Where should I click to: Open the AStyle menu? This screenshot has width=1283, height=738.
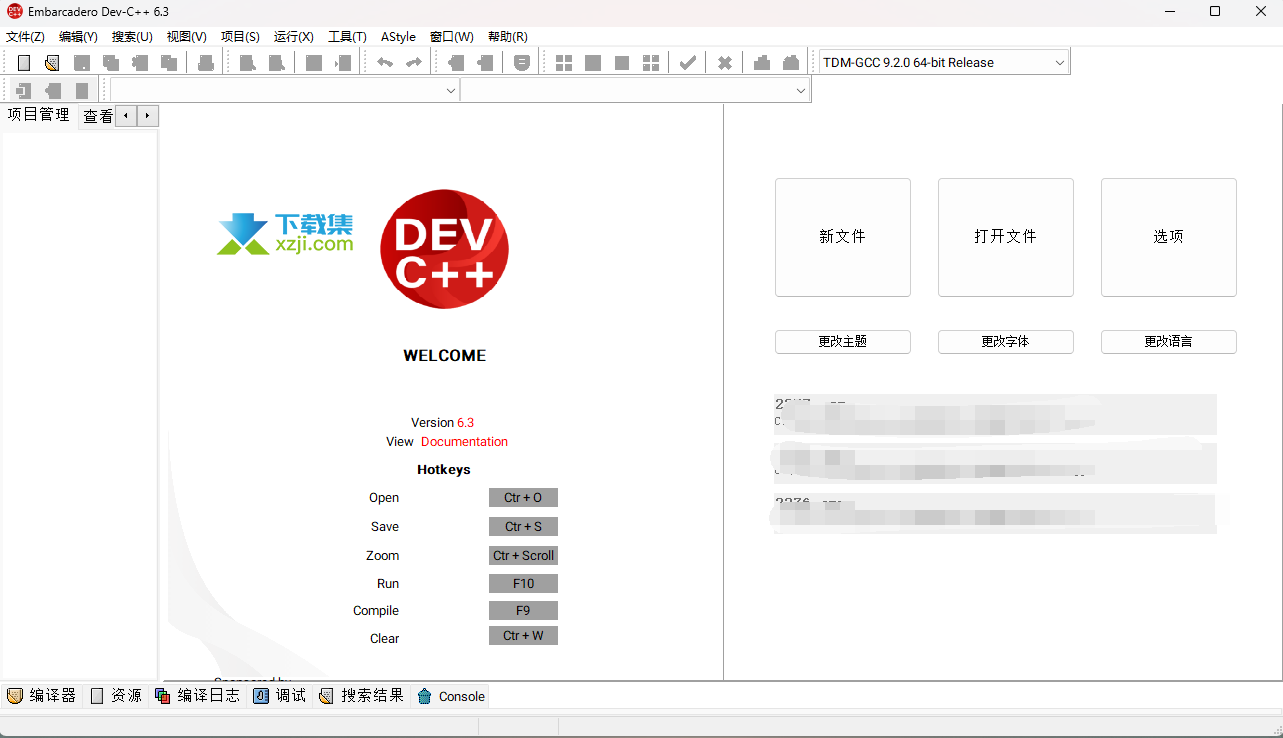click(x=398, y=37)
